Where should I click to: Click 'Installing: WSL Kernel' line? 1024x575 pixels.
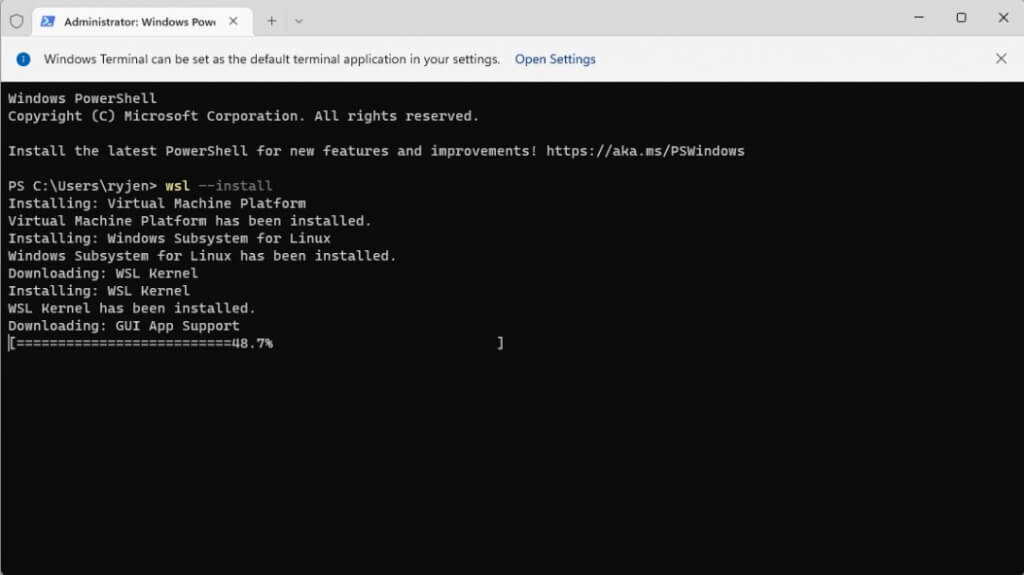99,291
